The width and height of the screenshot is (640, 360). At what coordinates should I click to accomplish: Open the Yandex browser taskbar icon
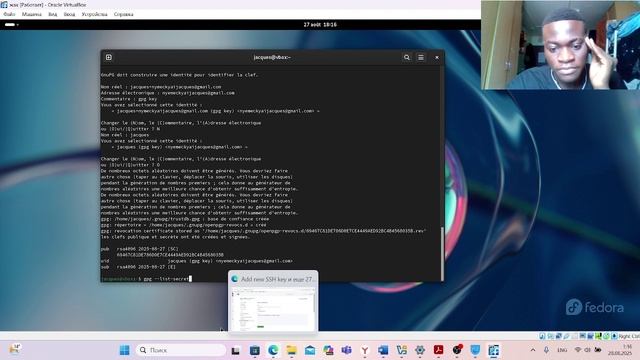pyautogui.click(x=365, y=350)
